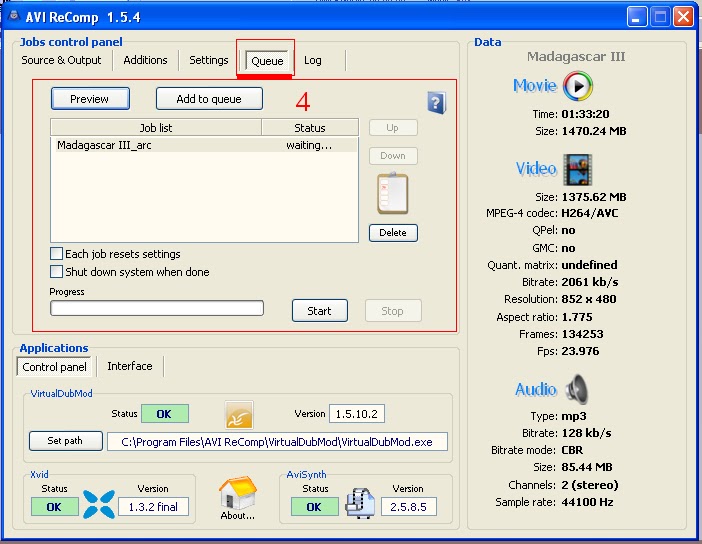Click the audio type mp3 value

coord(574,416)
